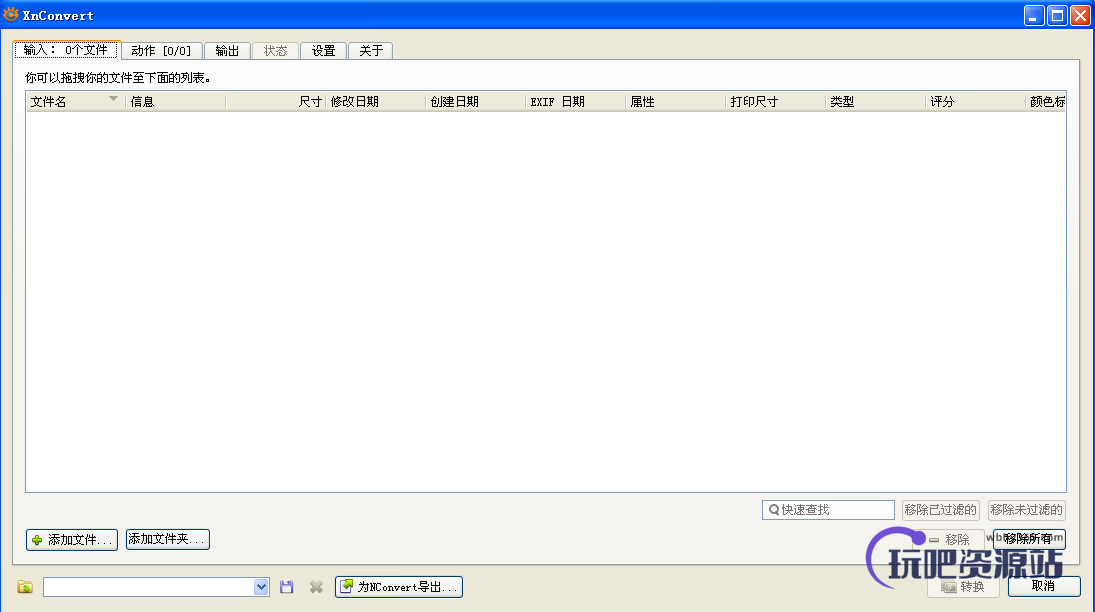Click the 移除已过滤的 button
The width and height of the screenshot is (1095, 612).
940,510
